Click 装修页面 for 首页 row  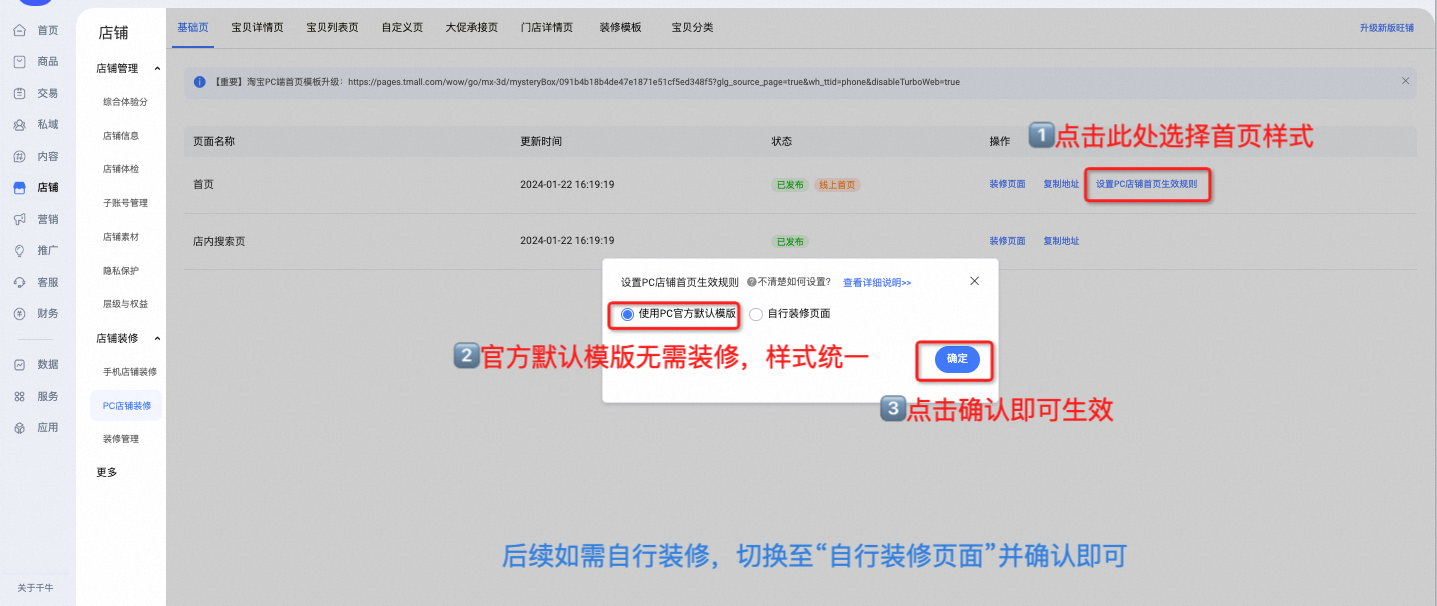1007,184
